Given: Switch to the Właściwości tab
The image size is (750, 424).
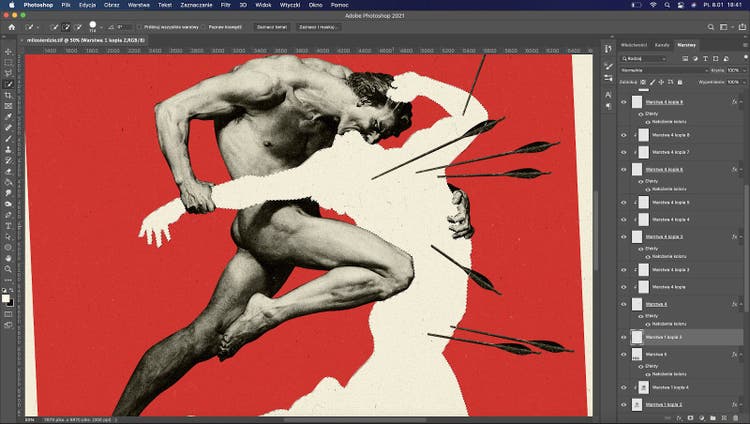Looking at the screenshot, I should coord(634,45).
